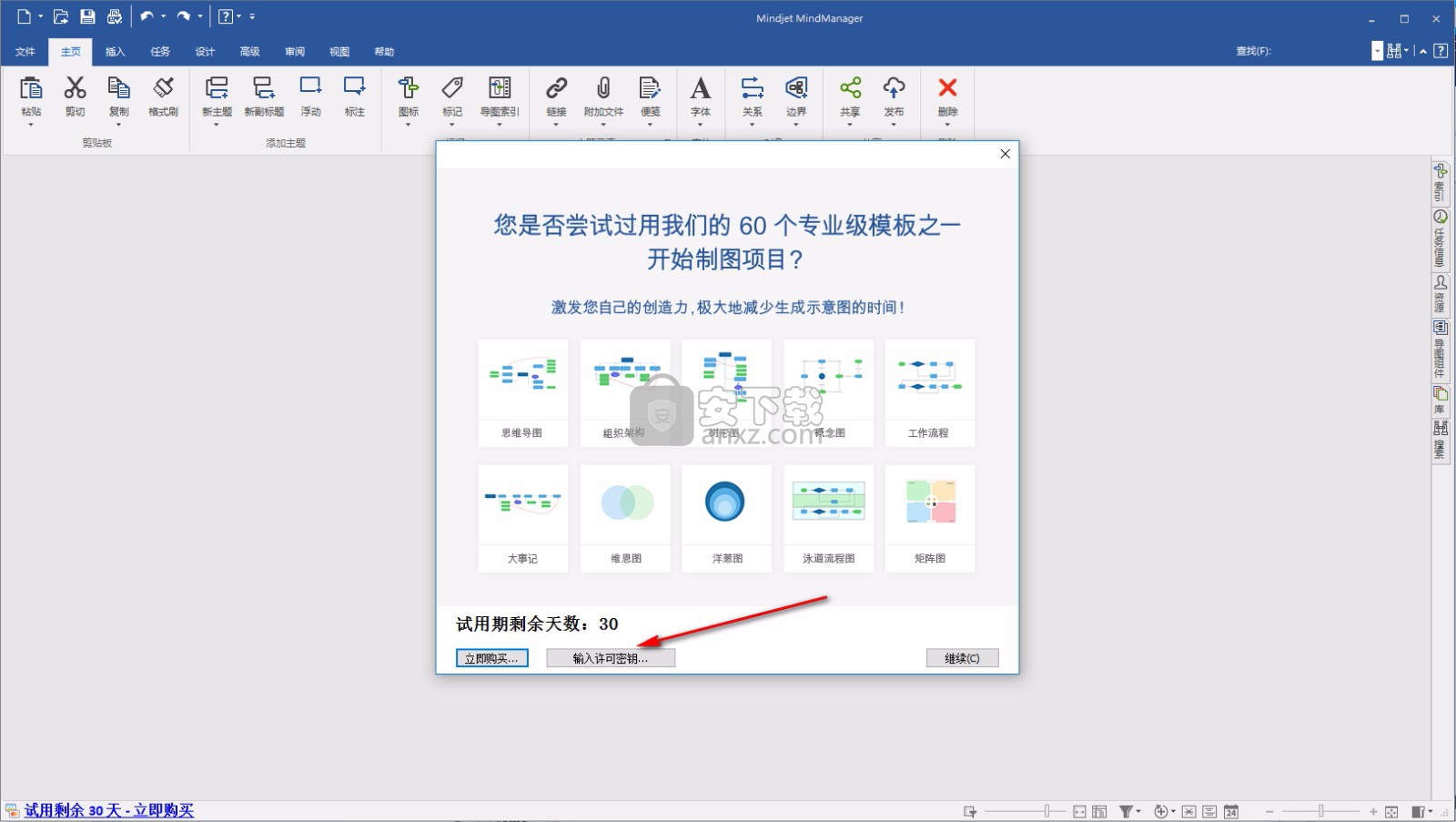This screenshot has width=1456, height=822.
Task: Choose the Matrix (矩阵图) template thumbnail
Action: click(x=929, y=518)
